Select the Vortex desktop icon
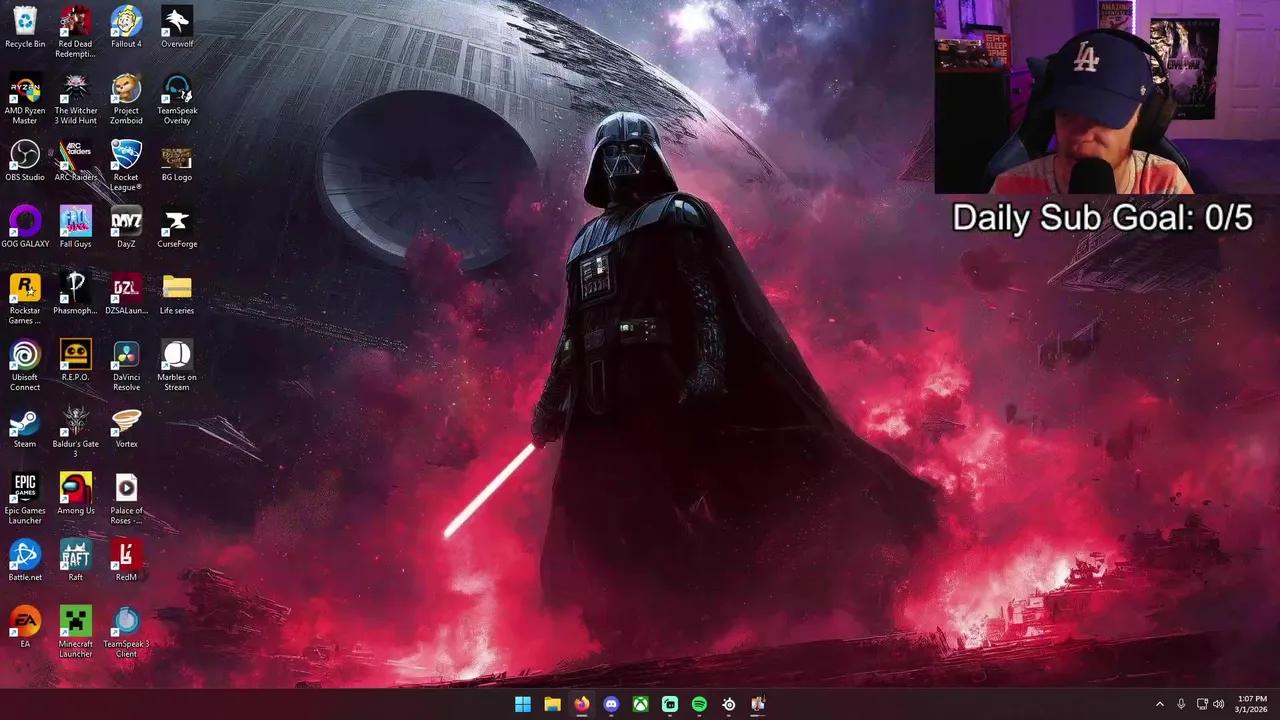 (x=126, y=428)
